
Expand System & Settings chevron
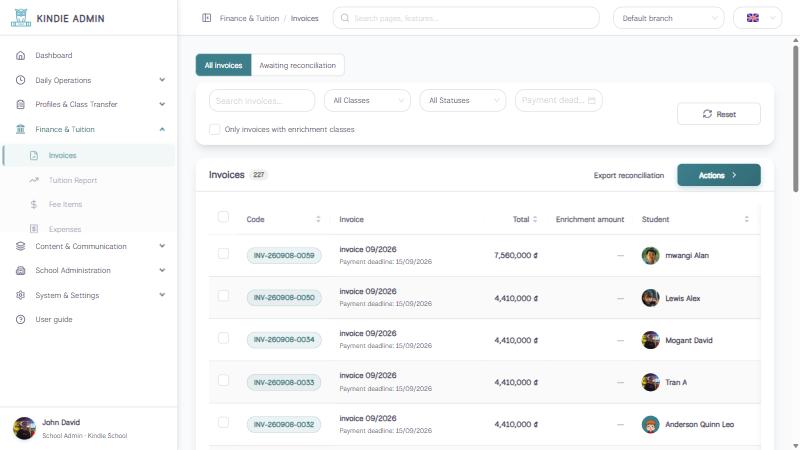[162, 295]
